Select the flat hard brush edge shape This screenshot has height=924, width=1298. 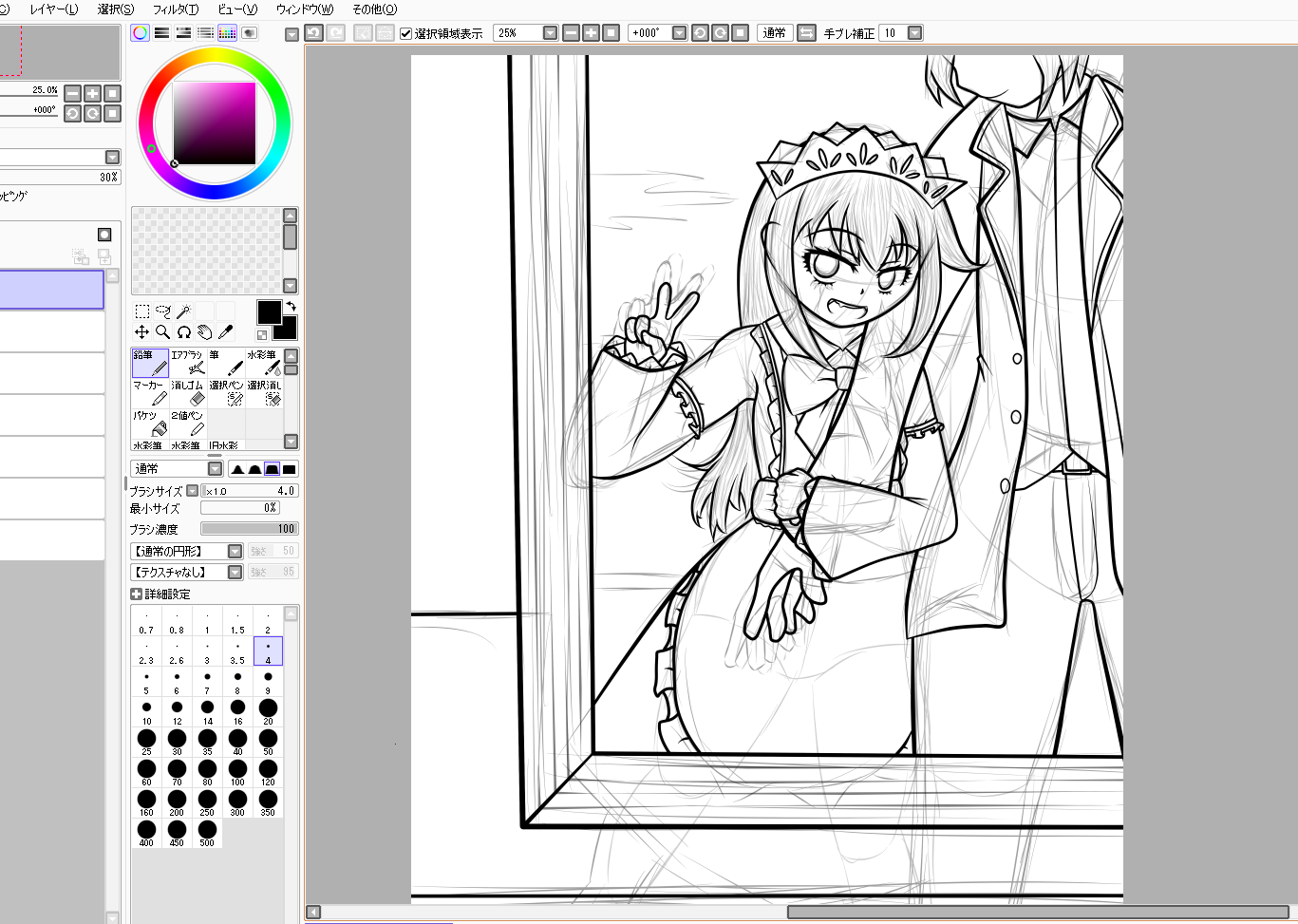click(289, 469)
